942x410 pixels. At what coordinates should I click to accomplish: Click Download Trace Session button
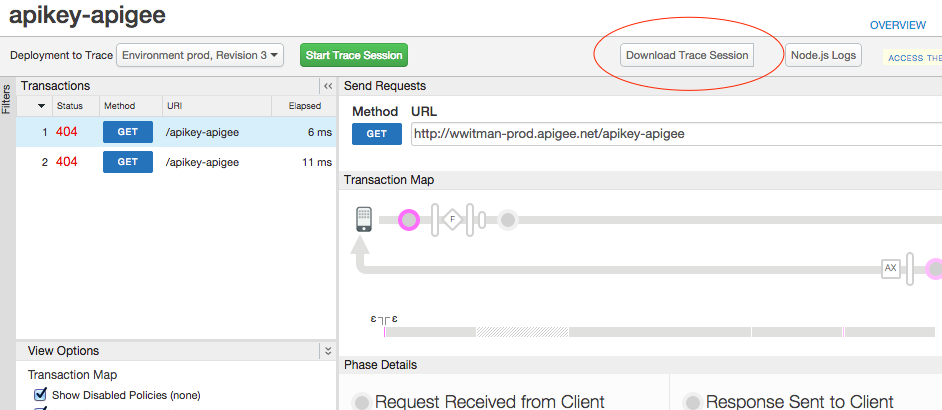(686, 55)
